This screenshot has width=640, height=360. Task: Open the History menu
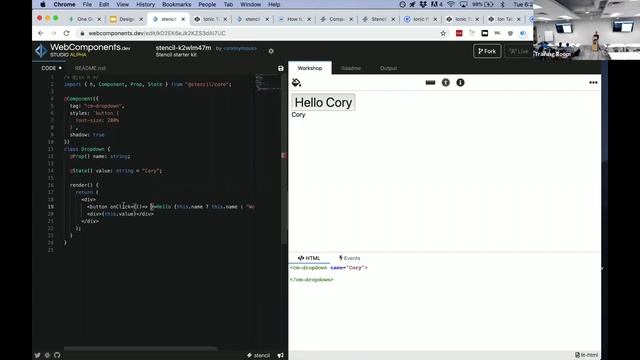point(145,4)
